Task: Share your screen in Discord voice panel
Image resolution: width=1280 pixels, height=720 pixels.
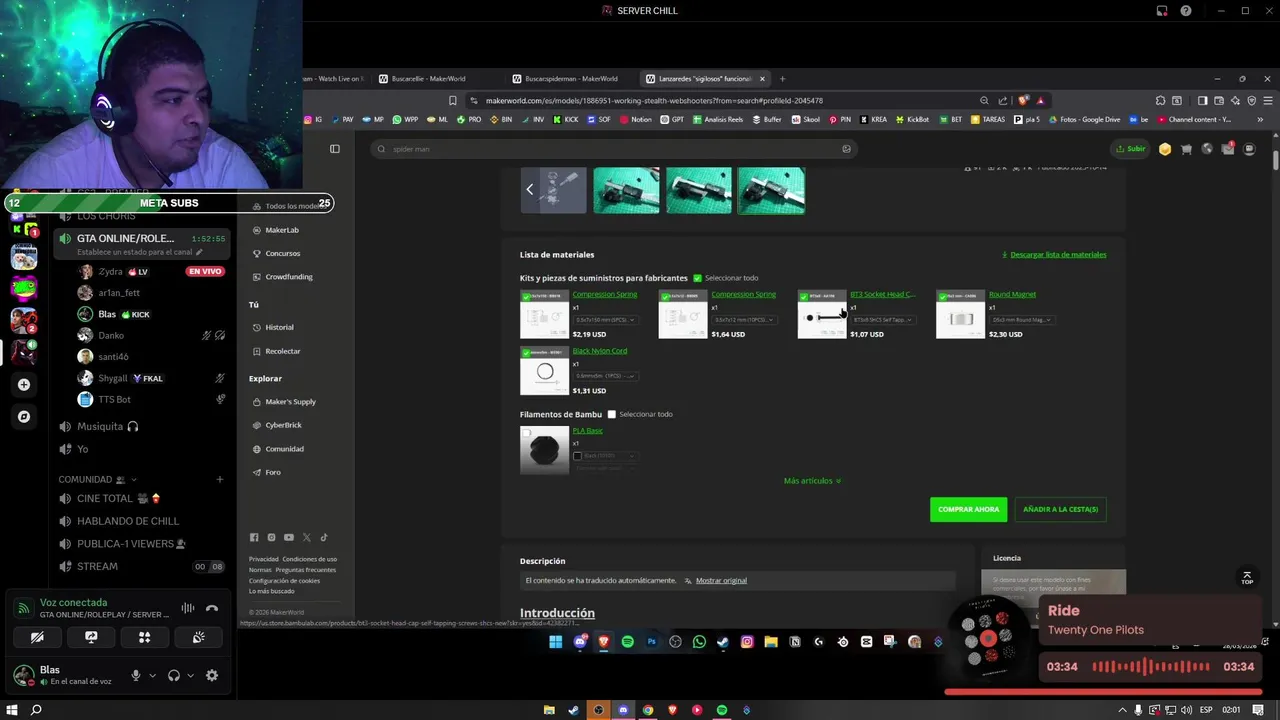Action: [x=91, y=637]
